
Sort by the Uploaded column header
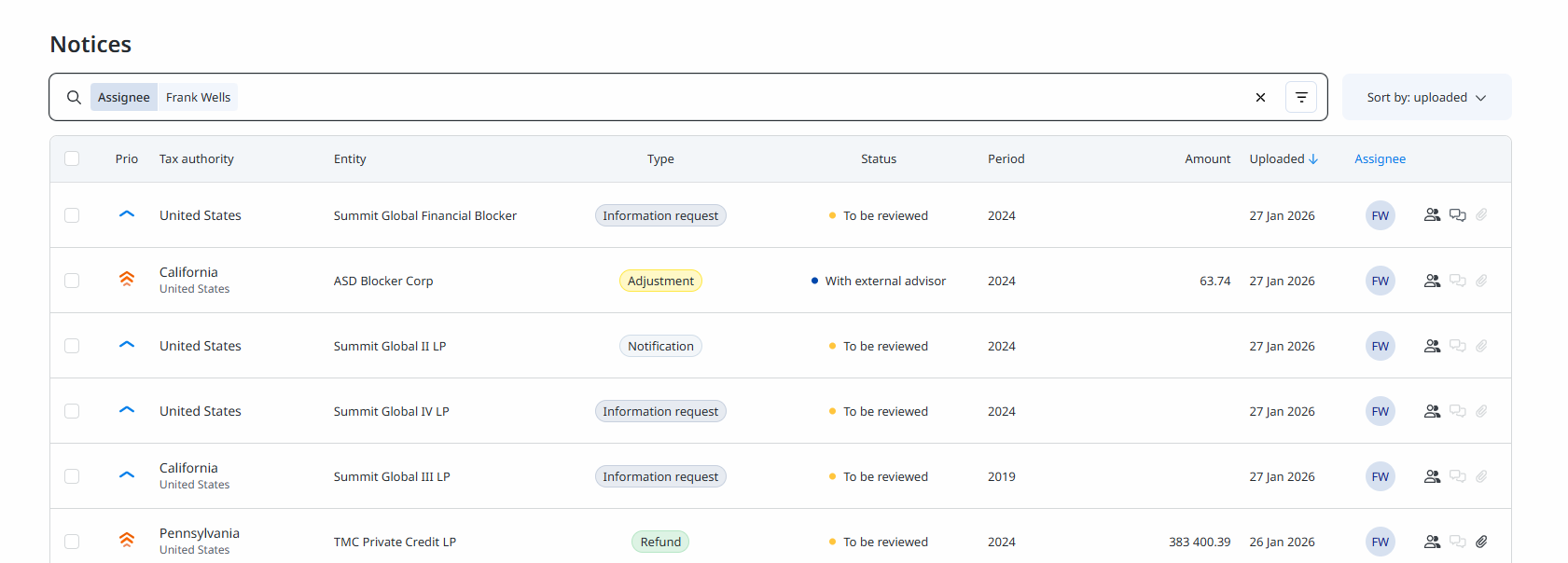click(1283, 159)
